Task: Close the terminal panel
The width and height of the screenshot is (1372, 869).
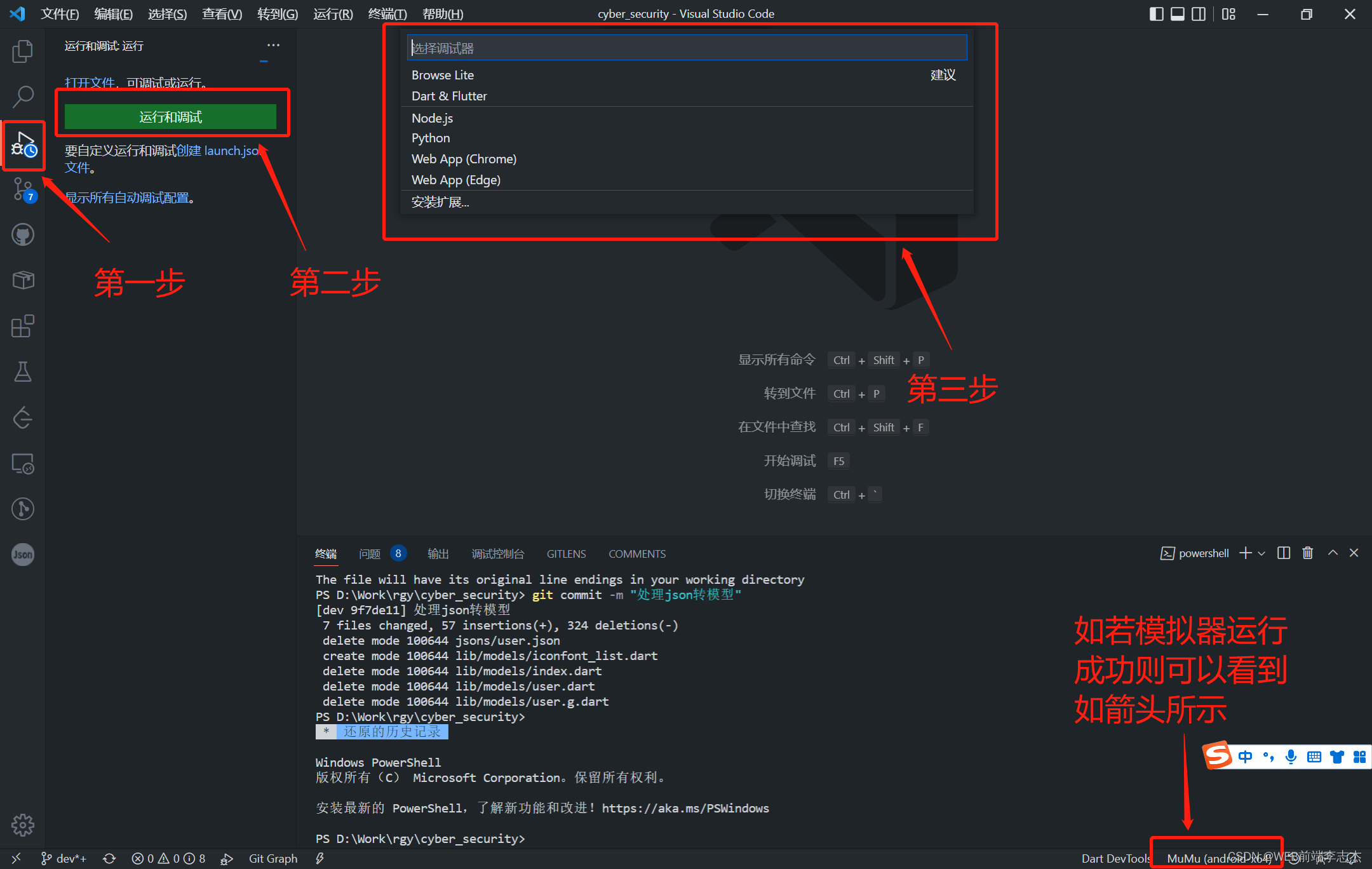Action: click(x=1354, y=553)
